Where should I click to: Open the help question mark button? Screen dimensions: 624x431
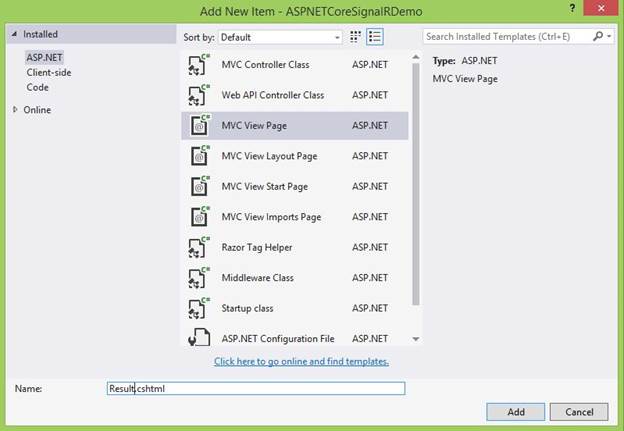point(572,8)
